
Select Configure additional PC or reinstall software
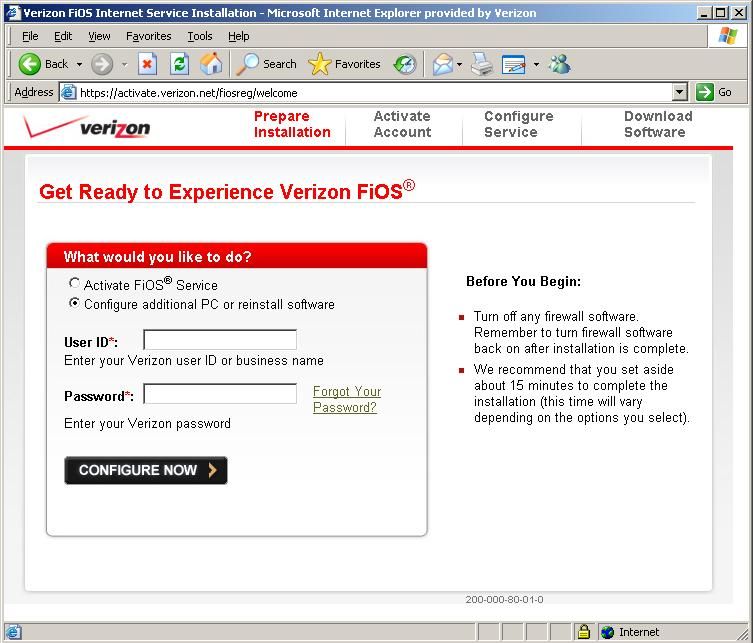point(75,303)
